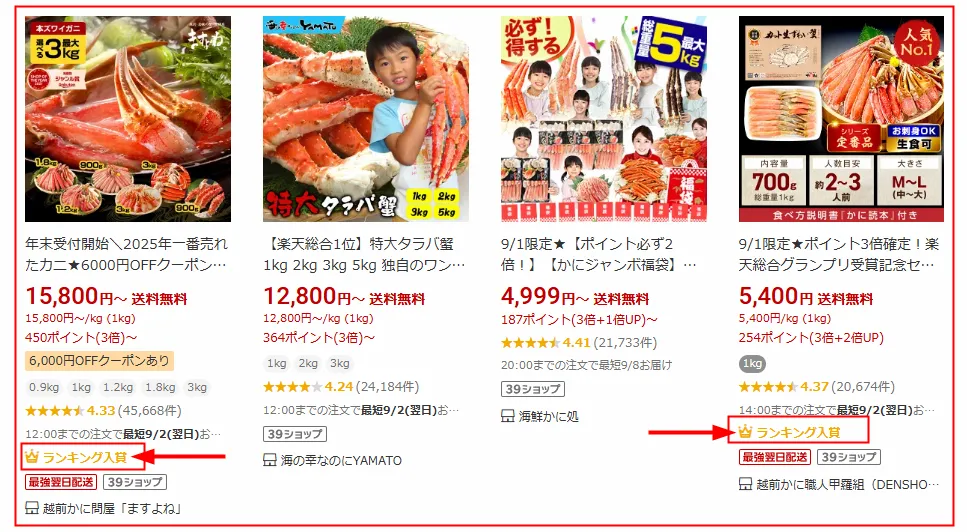Click crown icon under the 15,800円 crab listing
The height and width of the screenshot is (532, 967).
coord(31,457)
